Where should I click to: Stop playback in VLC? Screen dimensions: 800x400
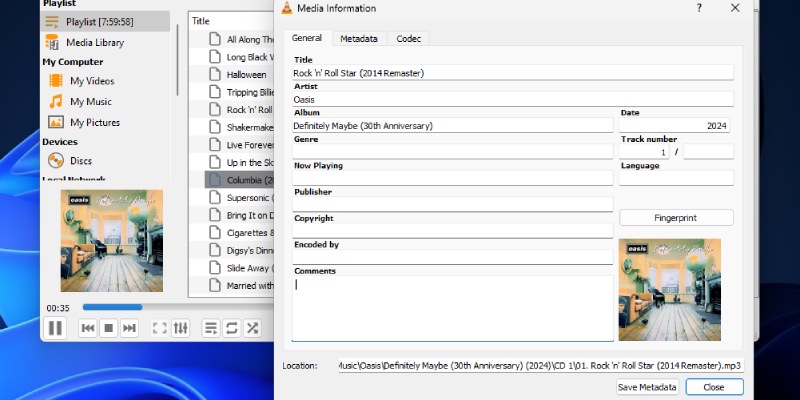109,328
